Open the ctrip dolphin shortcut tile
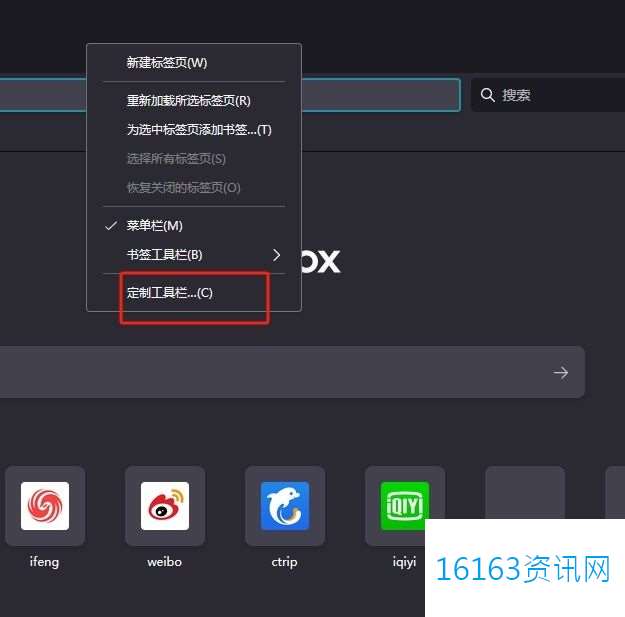 click(x=285, y=506)
